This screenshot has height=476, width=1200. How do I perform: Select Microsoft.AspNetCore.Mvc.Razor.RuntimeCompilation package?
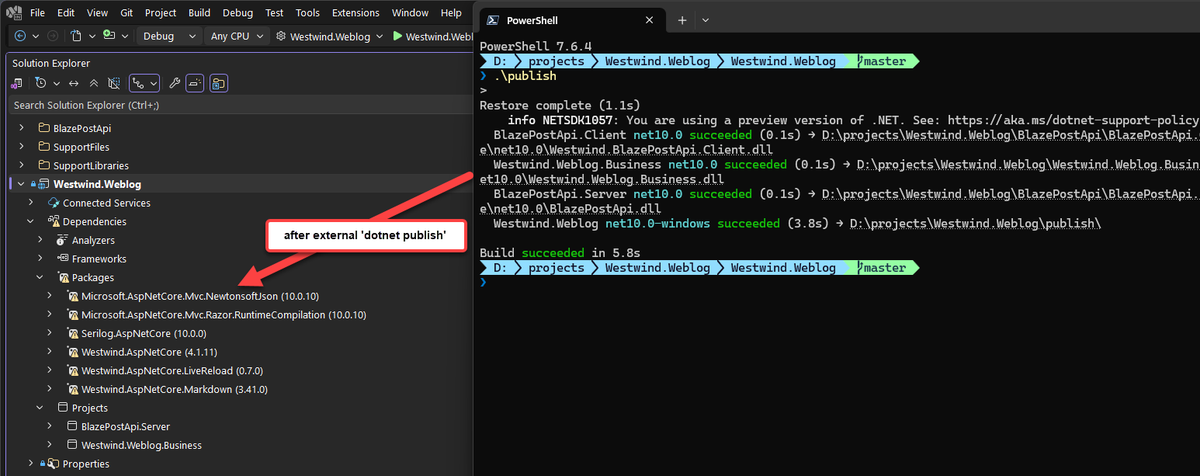click(x=224, y=315)
